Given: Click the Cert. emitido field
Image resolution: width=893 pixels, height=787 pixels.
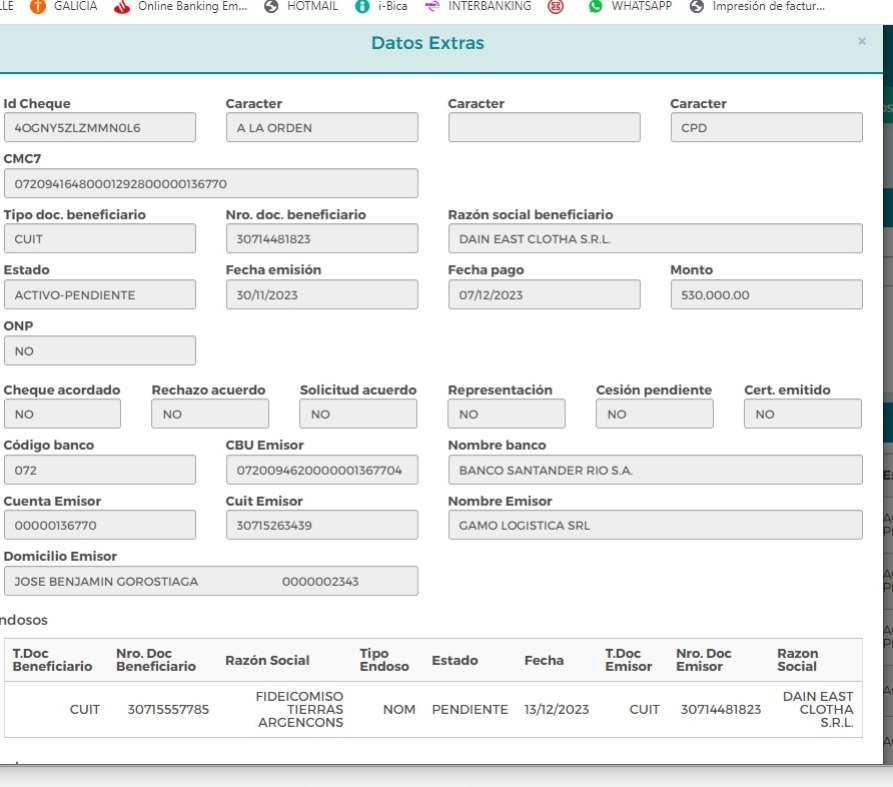Looking at the screenshot, I should 802,413.
